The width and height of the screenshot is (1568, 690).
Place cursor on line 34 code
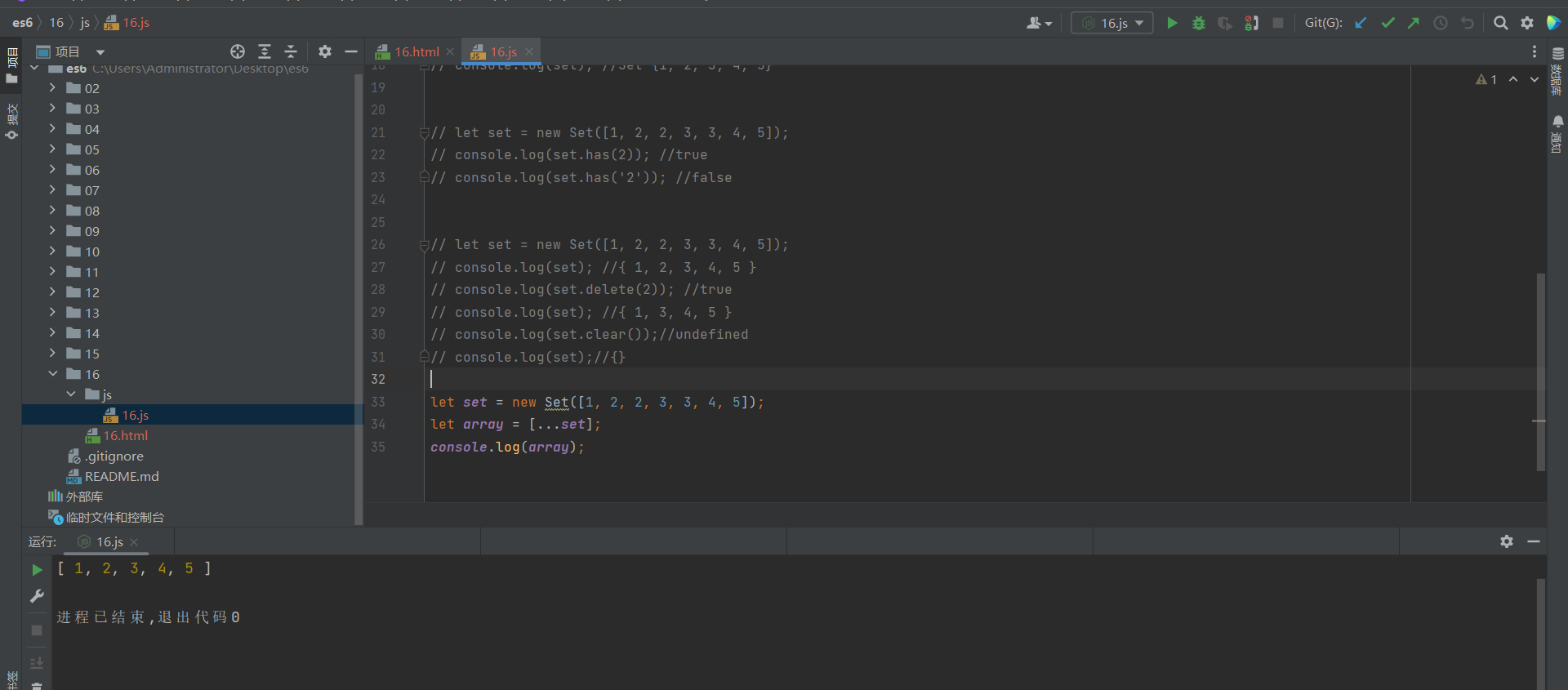click(x=515, y=424)
